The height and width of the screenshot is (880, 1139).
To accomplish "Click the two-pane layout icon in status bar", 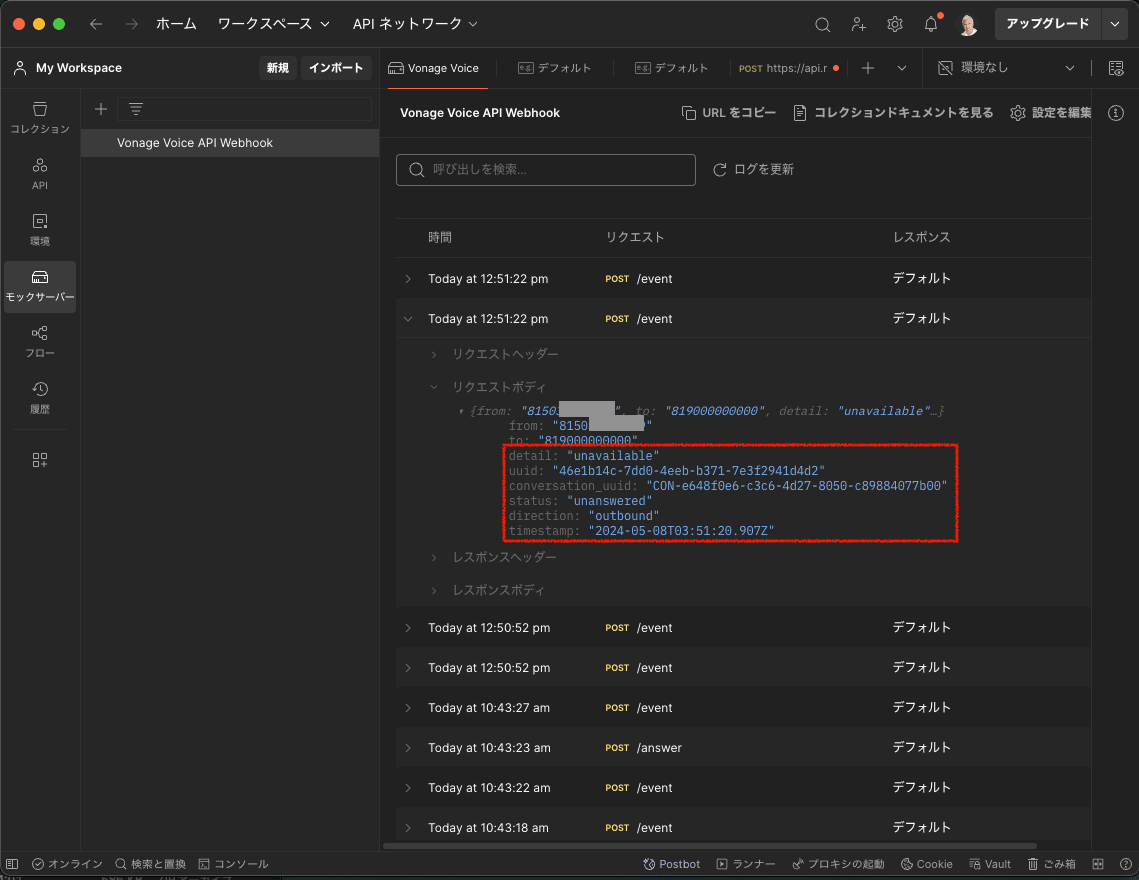I will pyautogui.click(x=1098, y=864).
